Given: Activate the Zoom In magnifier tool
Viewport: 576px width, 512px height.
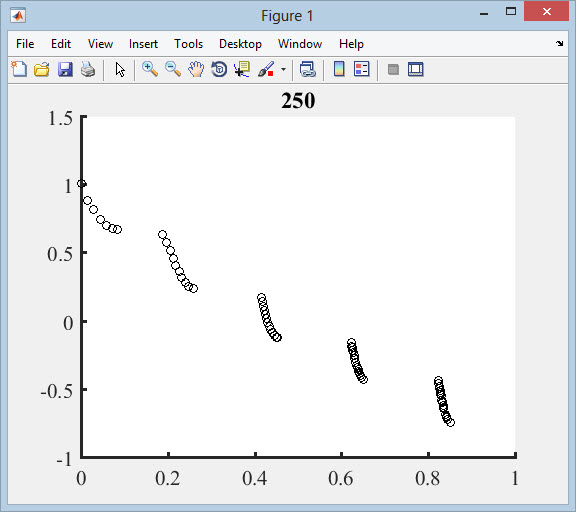Looking at the screenshot, I should coord(150,69).
